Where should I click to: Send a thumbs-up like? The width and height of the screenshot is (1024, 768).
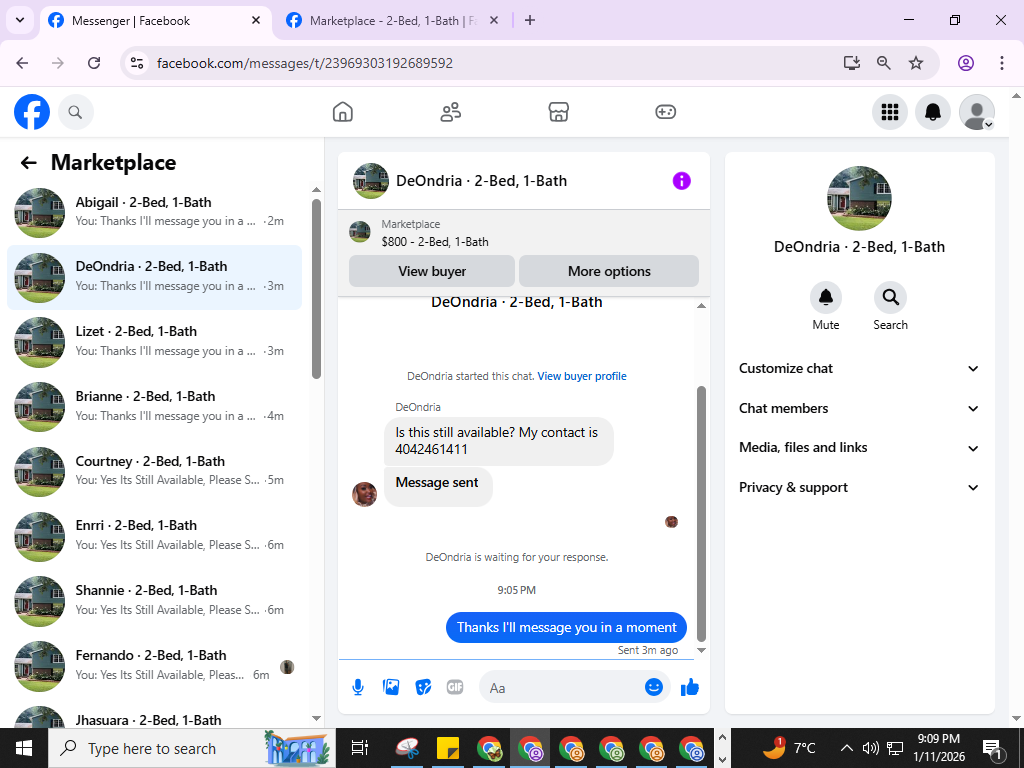pyautogui.click(x=690, y=687)
